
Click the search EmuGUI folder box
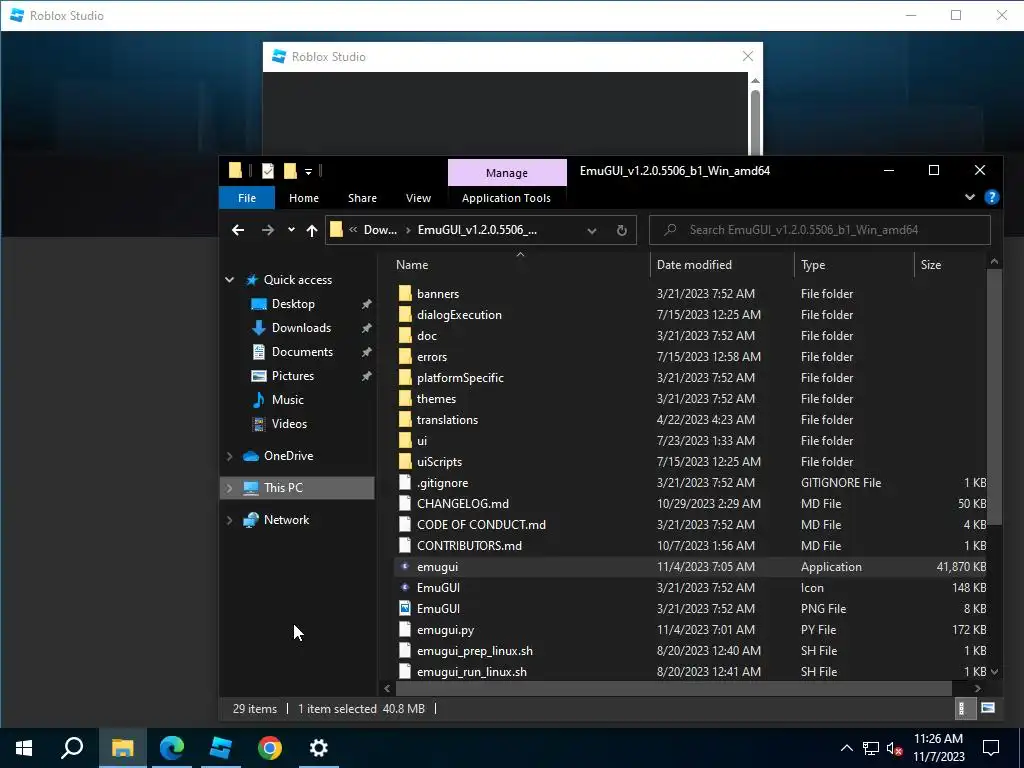click(820, 230)
